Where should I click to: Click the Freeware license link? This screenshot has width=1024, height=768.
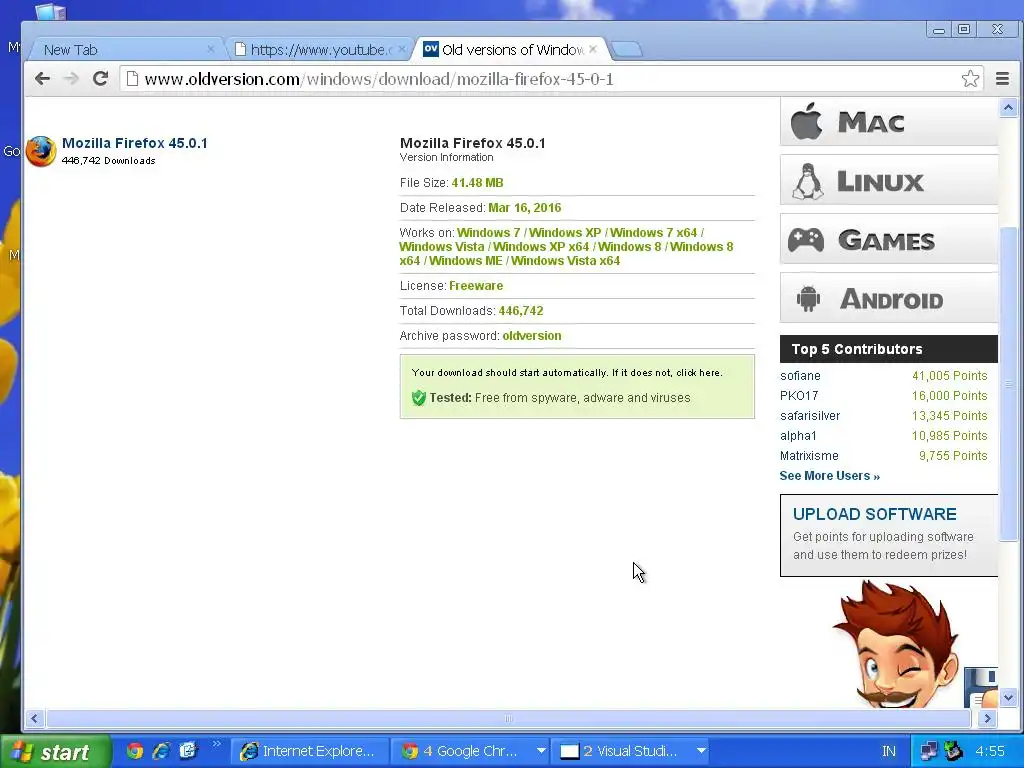[476, 285]
